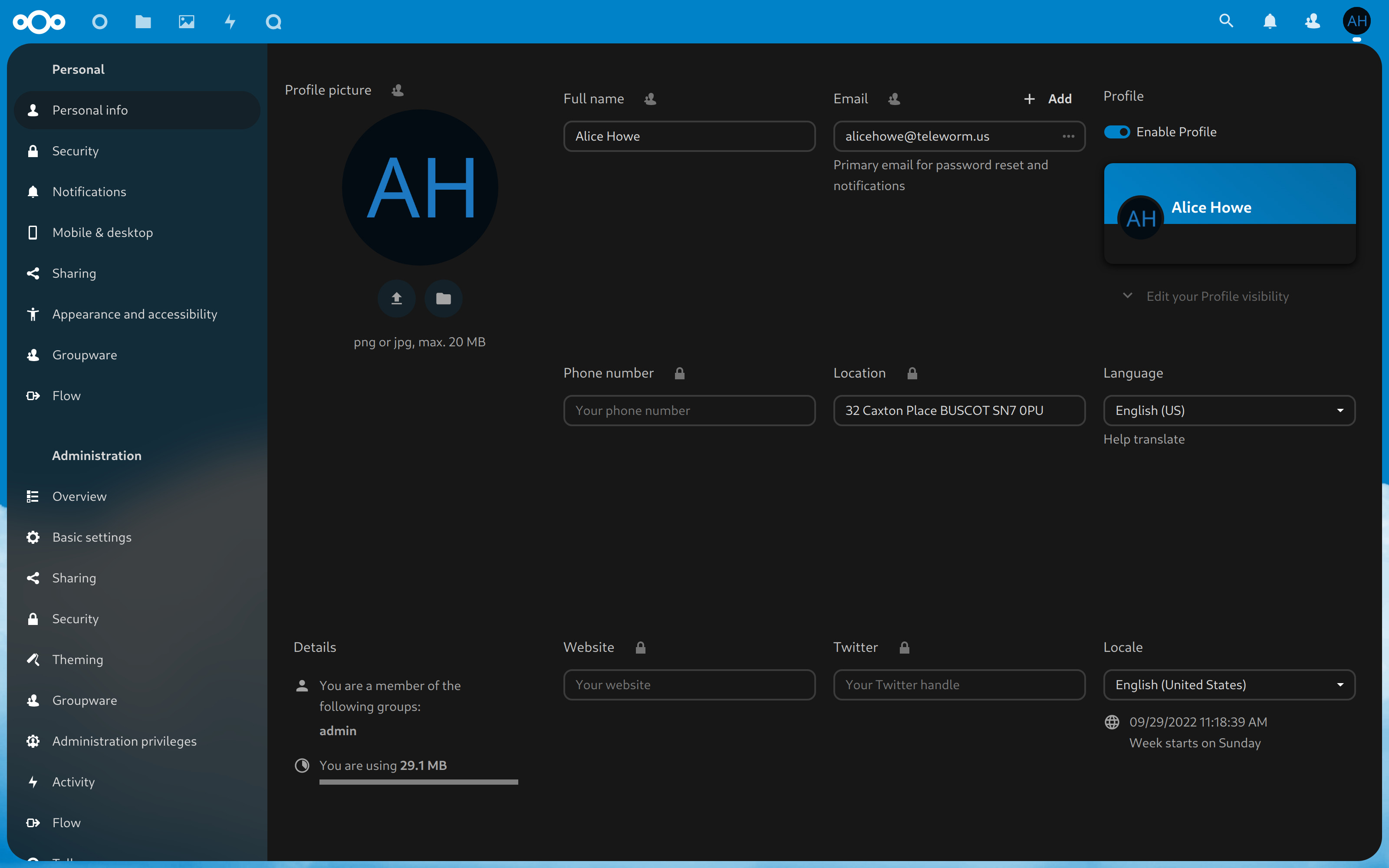Change Phone number scope lock icon
1389x868 pixels.
pyautogui.click(x=680, y=374)
